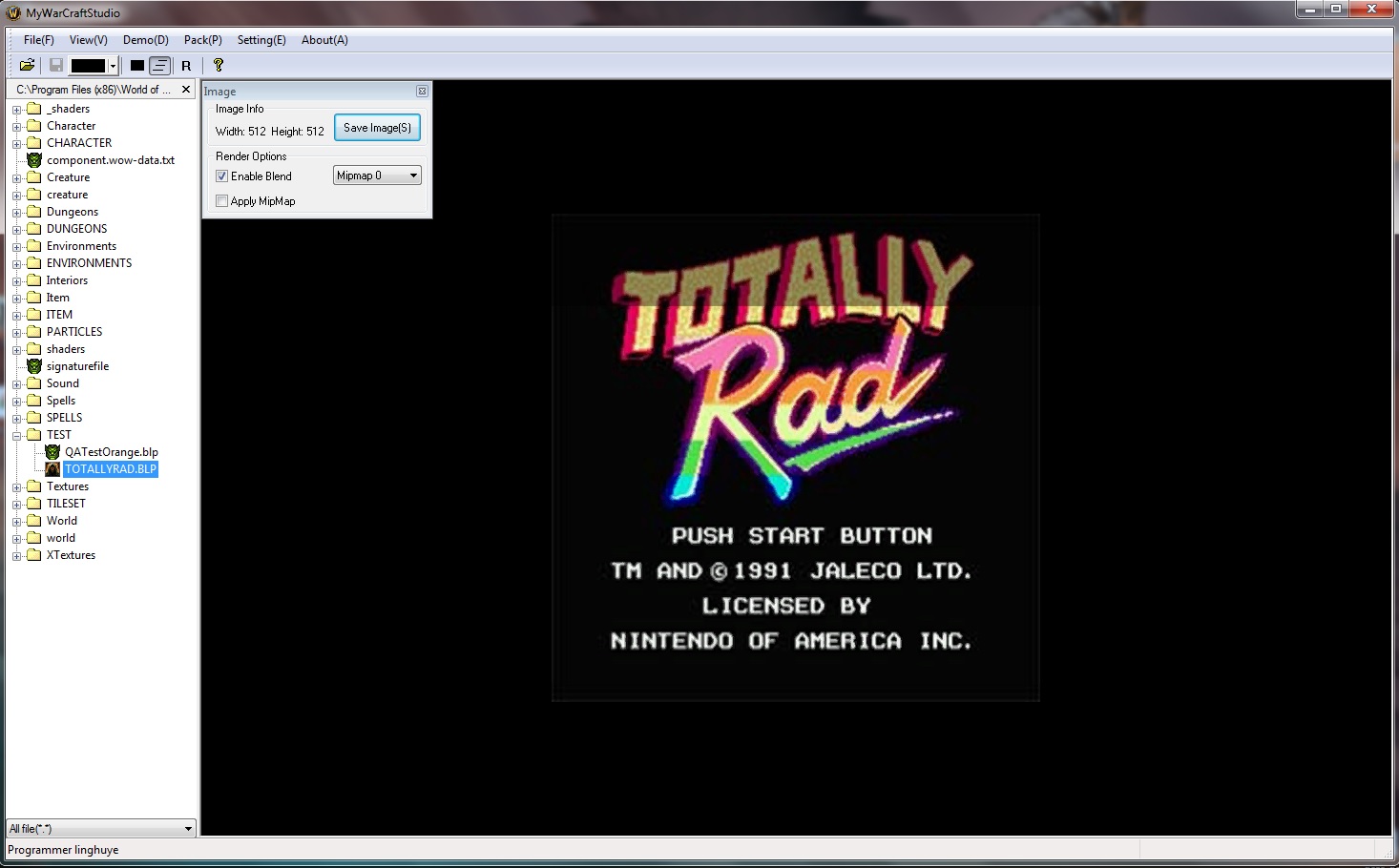Screen dimensions: 1399x868
Task: Select the QATestOrange.blp file name
Action: [112, 452]
